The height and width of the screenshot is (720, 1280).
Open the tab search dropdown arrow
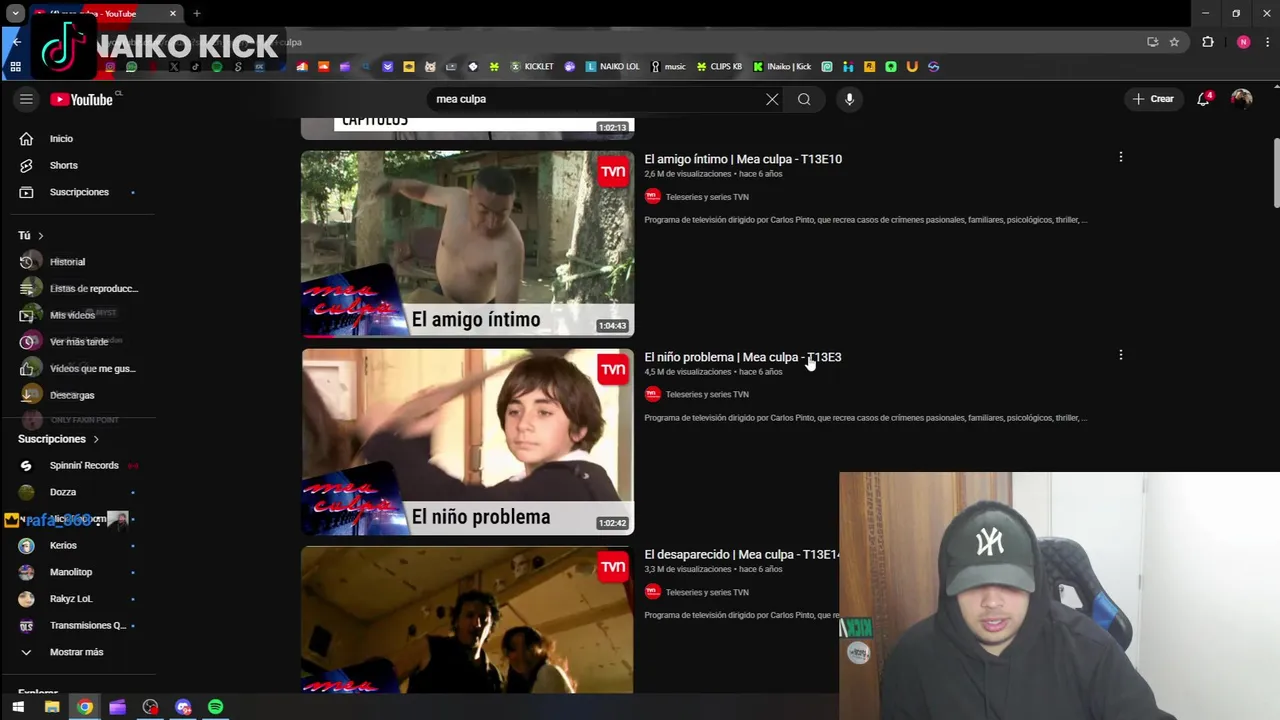[16, 13]
